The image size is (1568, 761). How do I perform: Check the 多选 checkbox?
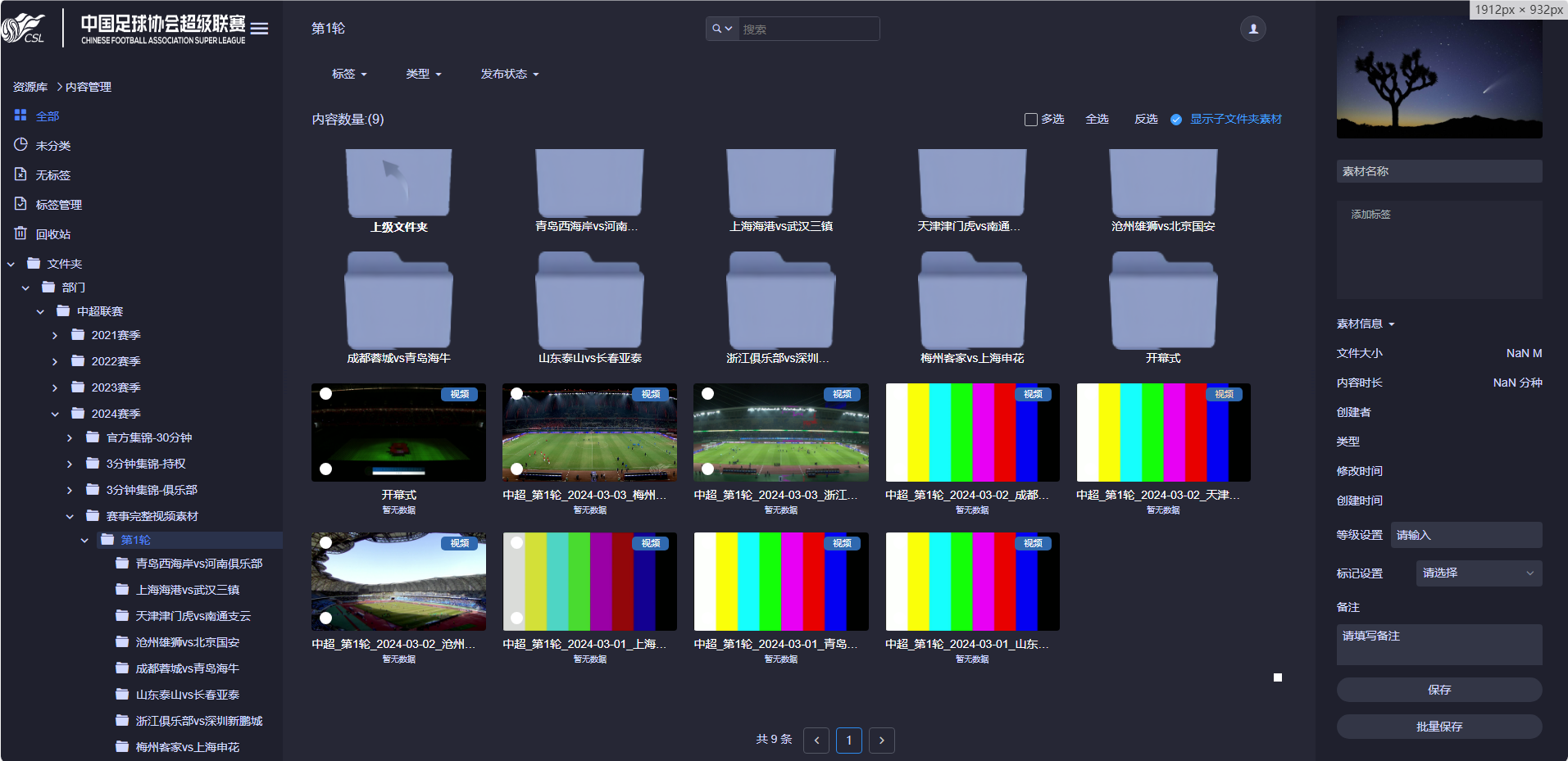(1030, 120)
